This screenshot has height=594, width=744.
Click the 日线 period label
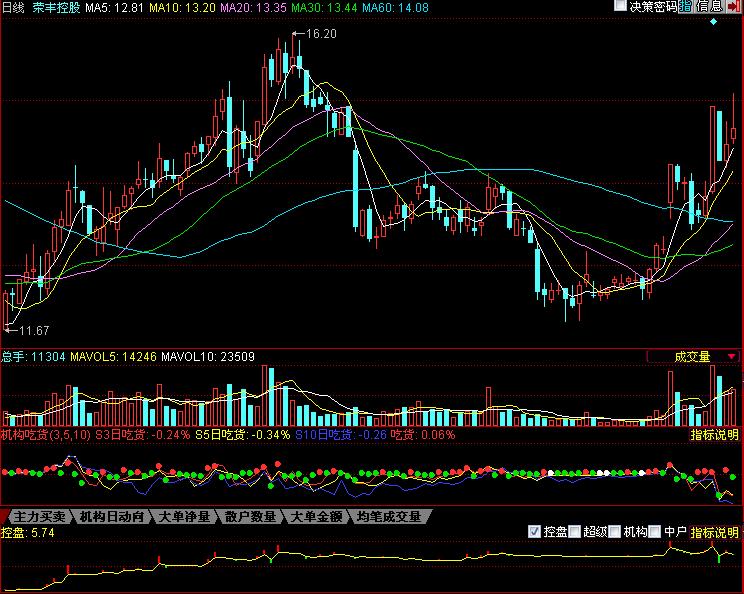tap(13, 7)
